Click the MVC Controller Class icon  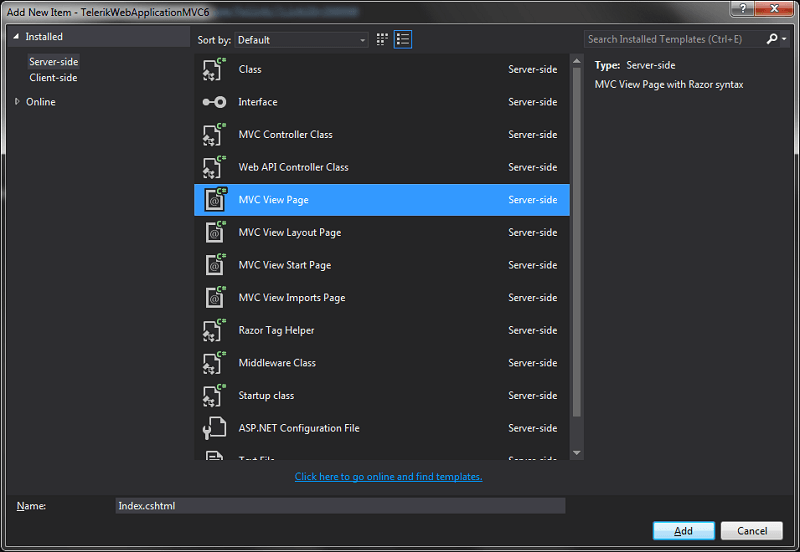click(214, 135)
